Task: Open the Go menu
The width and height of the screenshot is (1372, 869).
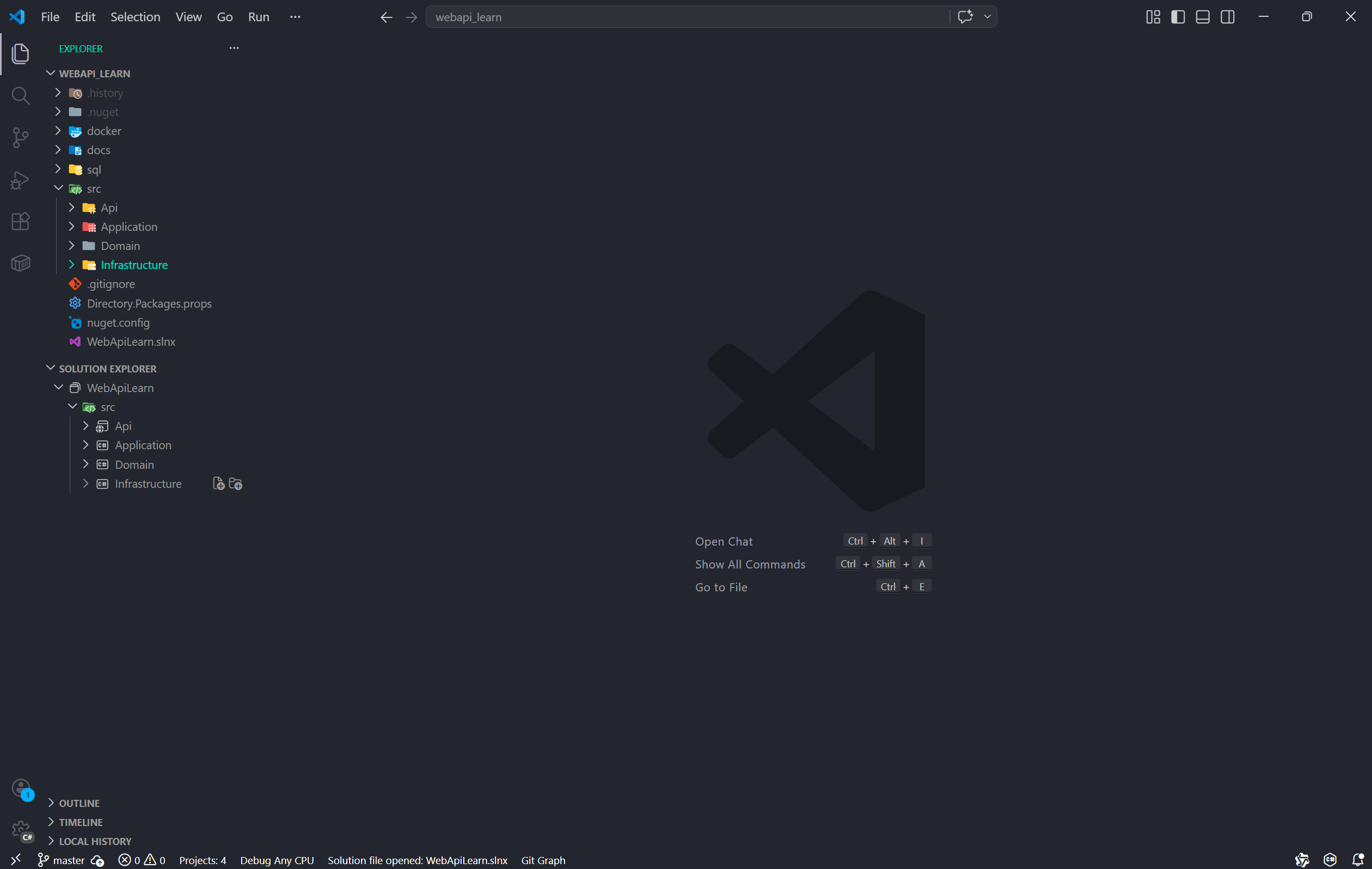Action: pyautogui.click(x=224, y=17)
